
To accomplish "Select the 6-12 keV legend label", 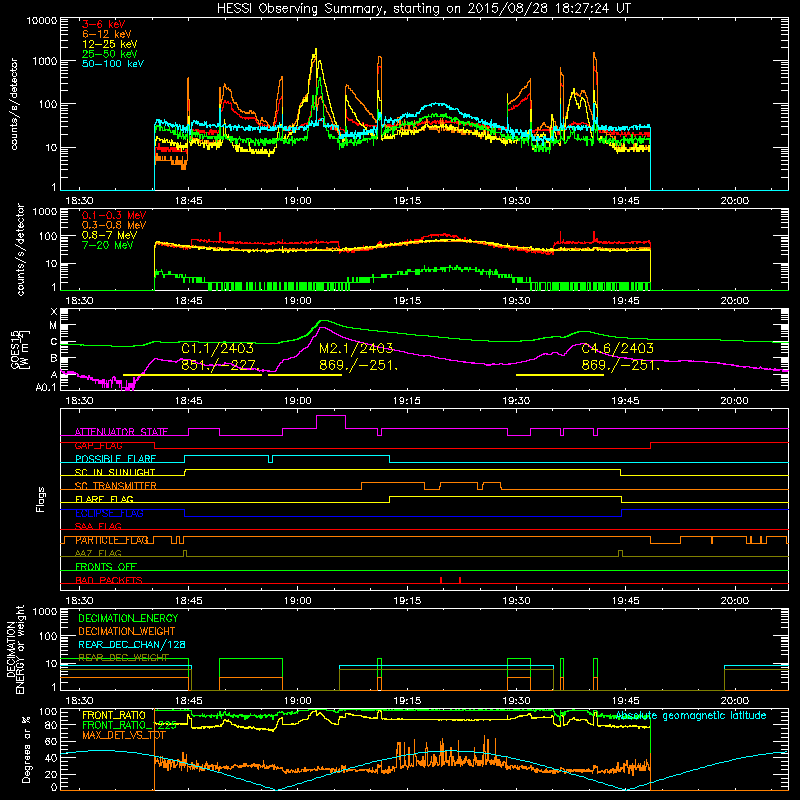I will (107, 34).
